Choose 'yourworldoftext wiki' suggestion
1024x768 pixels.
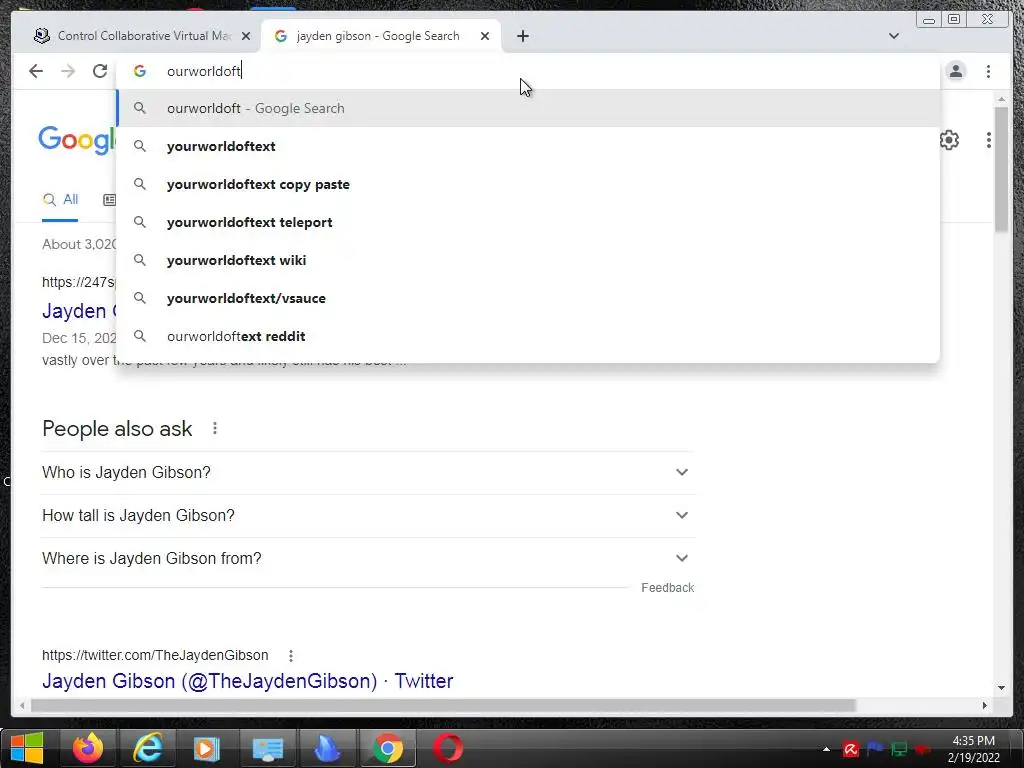528,260
